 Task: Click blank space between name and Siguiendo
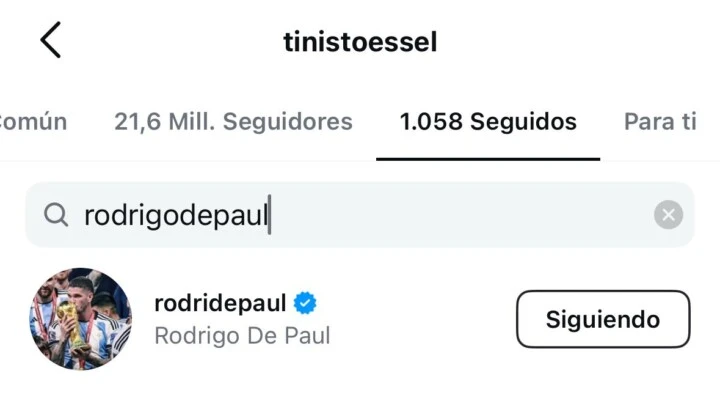click(x=422, y=319)
